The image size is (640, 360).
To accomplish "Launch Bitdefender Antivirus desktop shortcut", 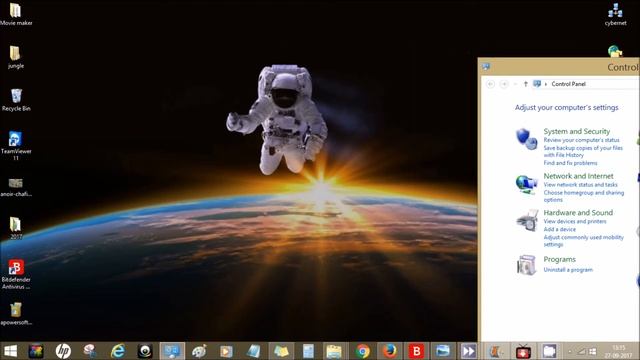I will pyautogui.click(x=16, y=274).
